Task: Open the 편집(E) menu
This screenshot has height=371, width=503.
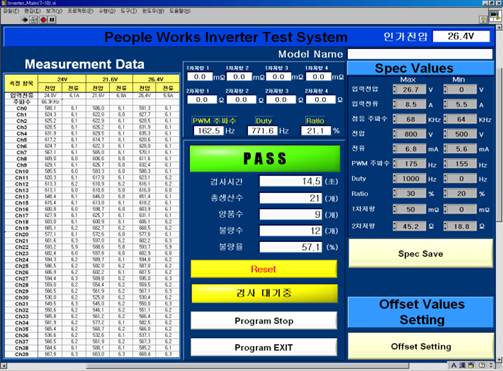Action: [x=32, y=11]
